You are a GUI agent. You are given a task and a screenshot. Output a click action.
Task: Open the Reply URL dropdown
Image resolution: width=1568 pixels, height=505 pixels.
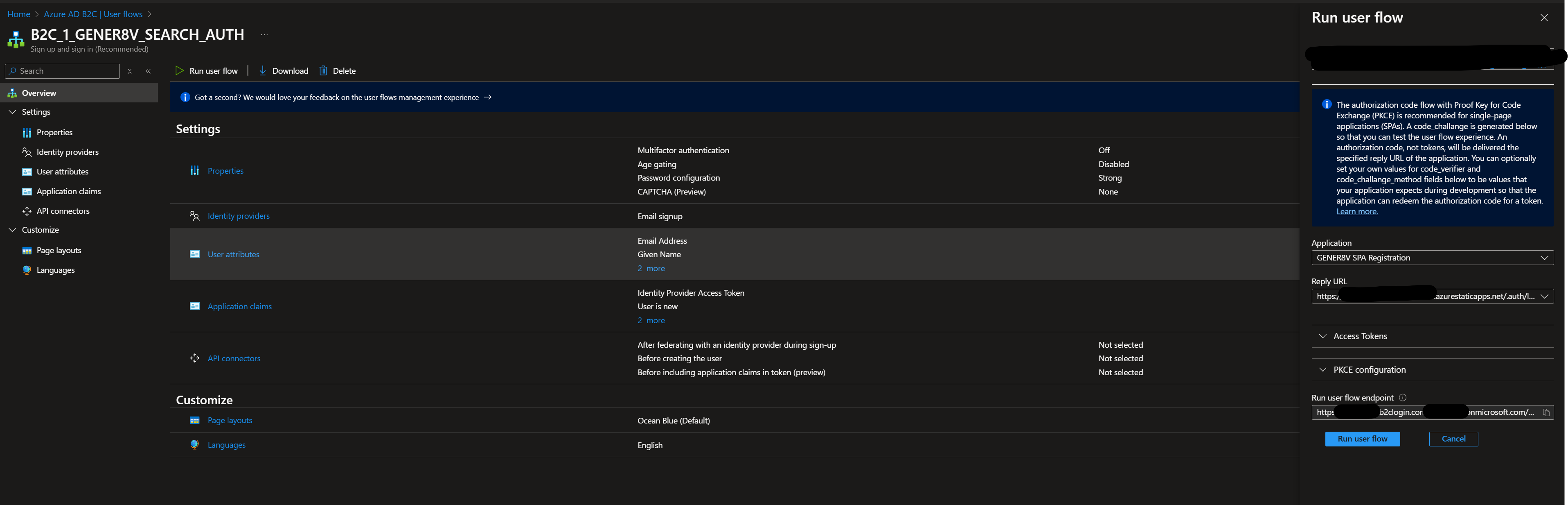1432,296
